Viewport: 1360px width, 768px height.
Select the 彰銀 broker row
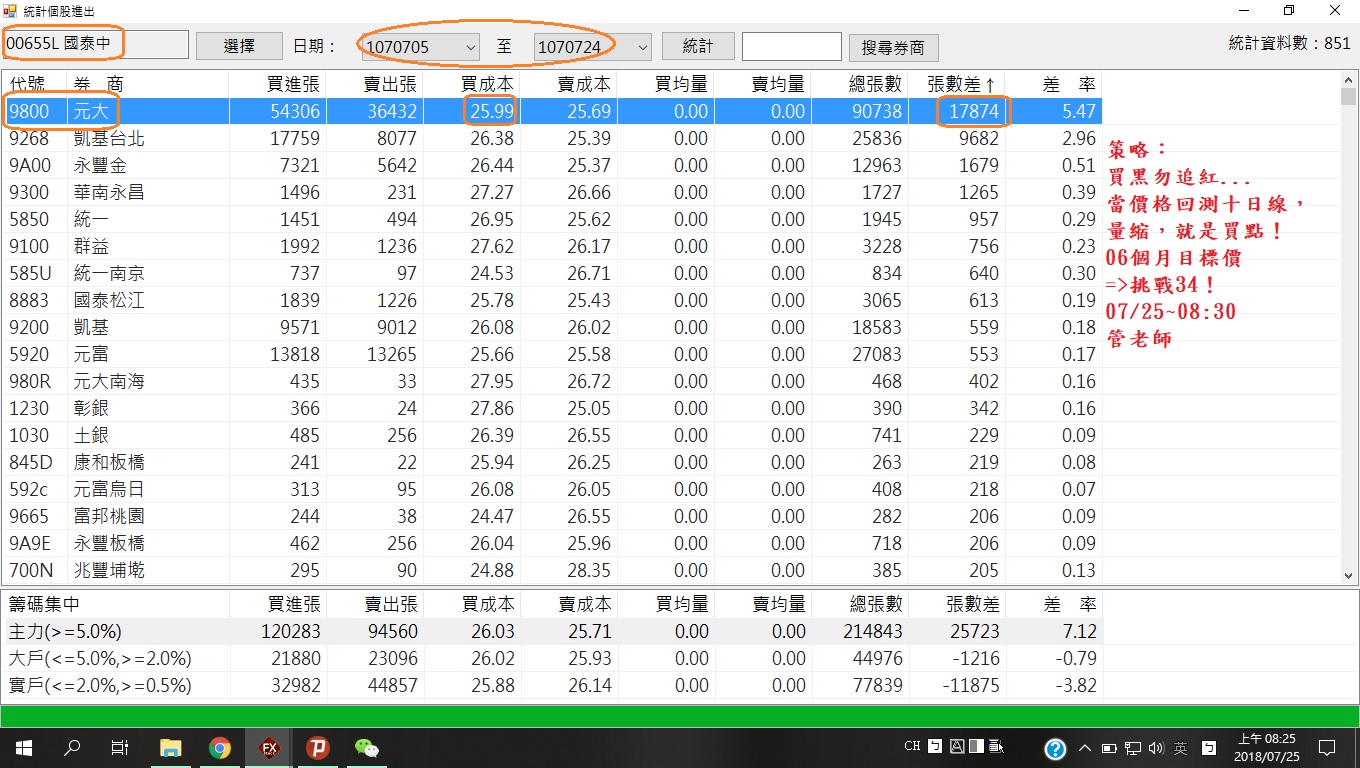coord(552,408)
